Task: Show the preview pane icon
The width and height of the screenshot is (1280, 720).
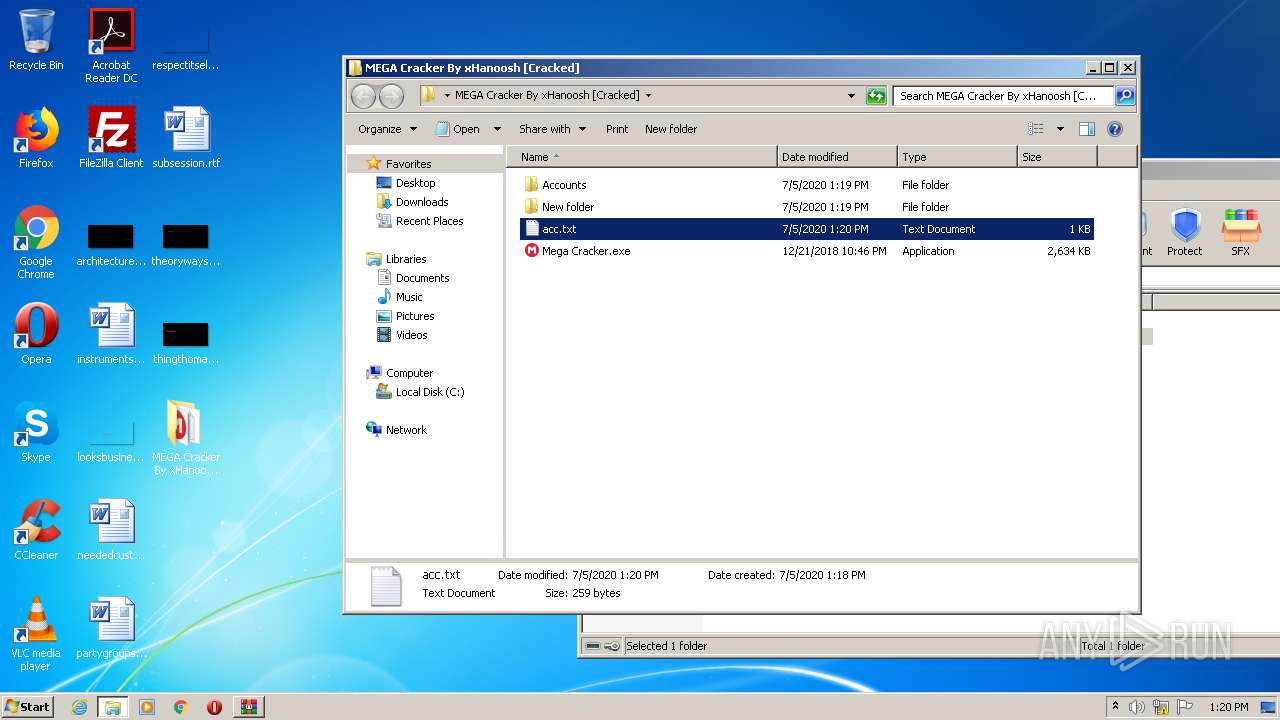Action: click(x=1087, y=129)
